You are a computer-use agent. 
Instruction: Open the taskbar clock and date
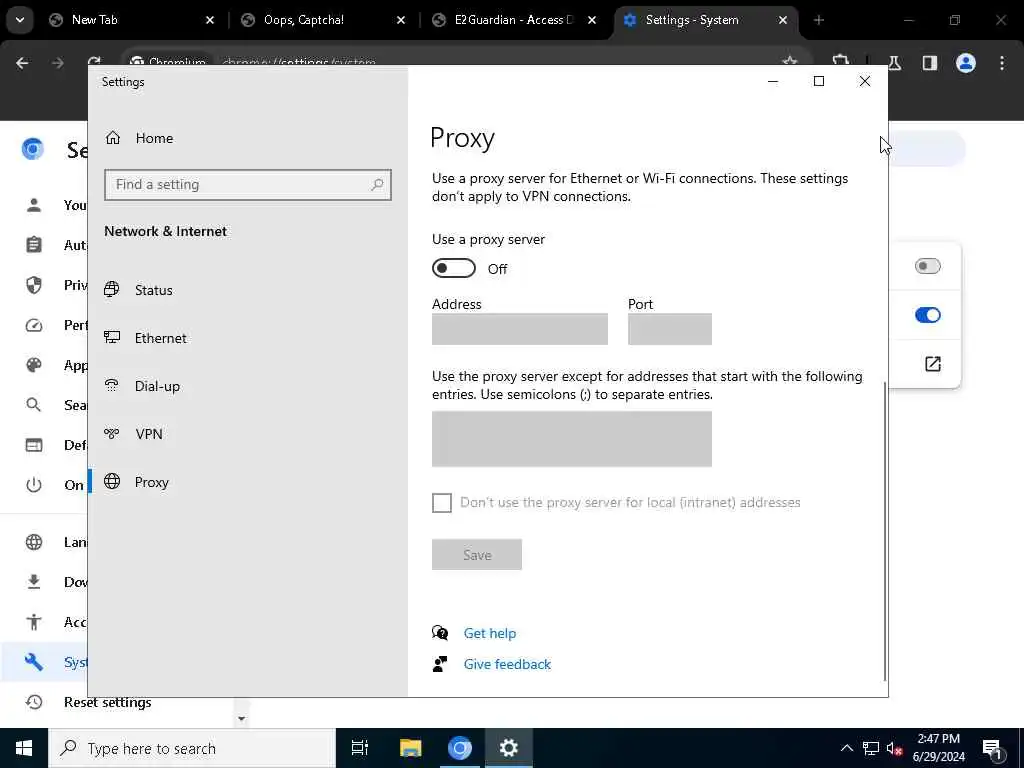pos(938,748)
